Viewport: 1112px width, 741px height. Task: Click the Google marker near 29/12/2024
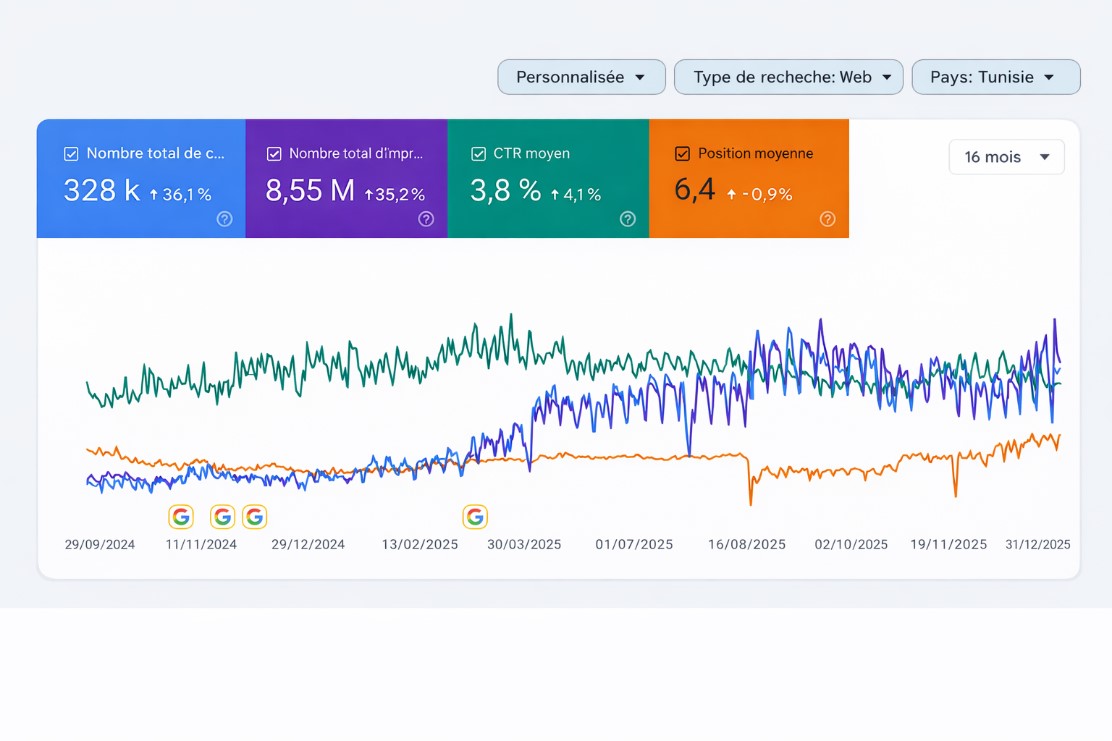click(x=255, y=516)
